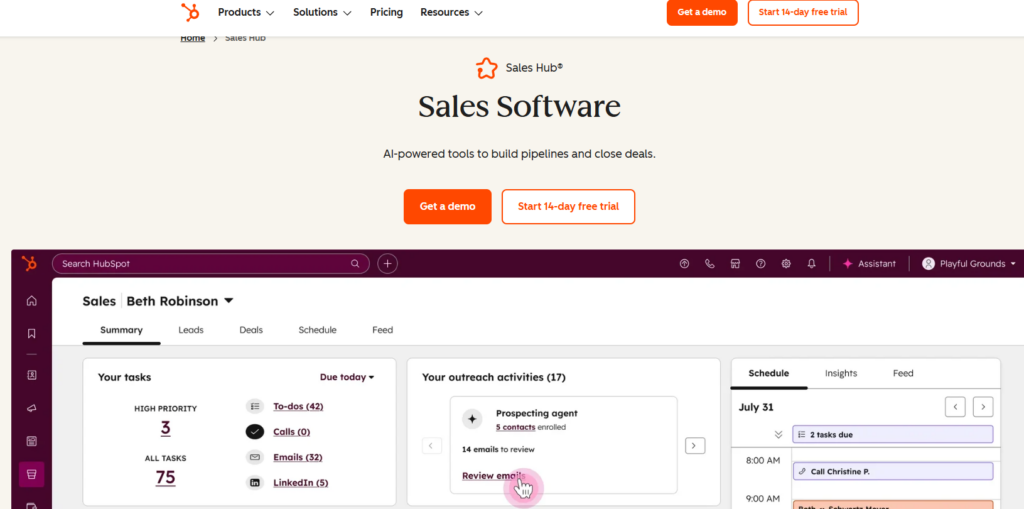Click the contacts icon in the sidebar
This screenshot has height=509, width=1024.
(x=31, y=376)
